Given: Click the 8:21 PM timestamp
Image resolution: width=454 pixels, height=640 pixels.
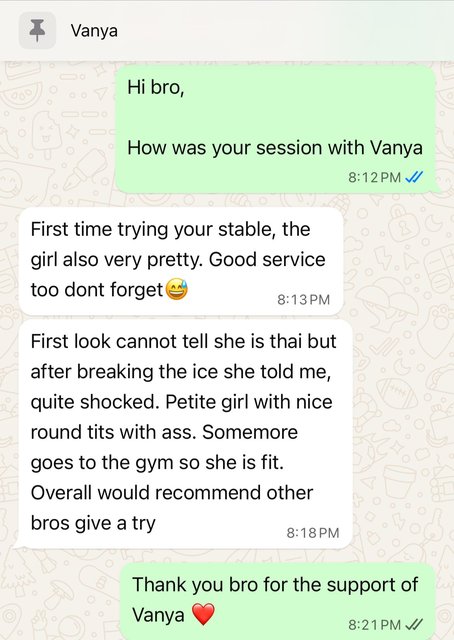Looking at the screenshot, I should click(374, 624).
